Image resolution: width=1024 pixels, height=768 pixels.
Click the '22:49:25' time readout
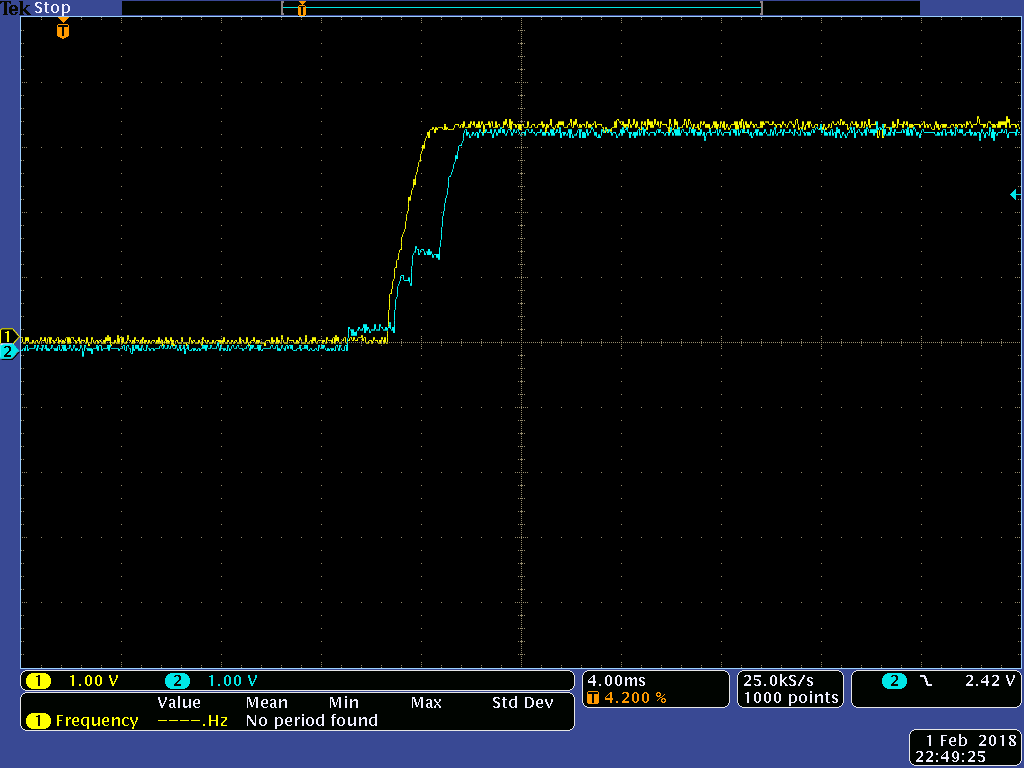click(951, 758)
